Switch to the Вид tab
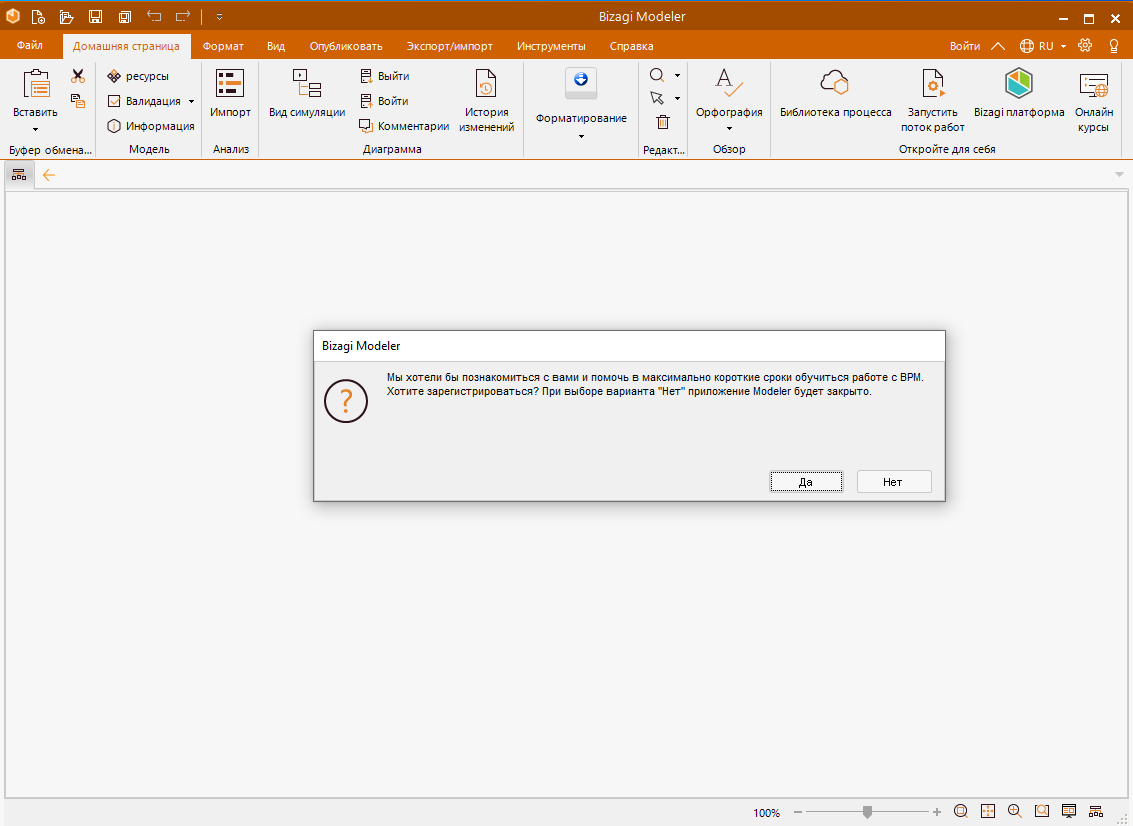Viewport: 1133px width, 826px height. (x=275, y=46)
